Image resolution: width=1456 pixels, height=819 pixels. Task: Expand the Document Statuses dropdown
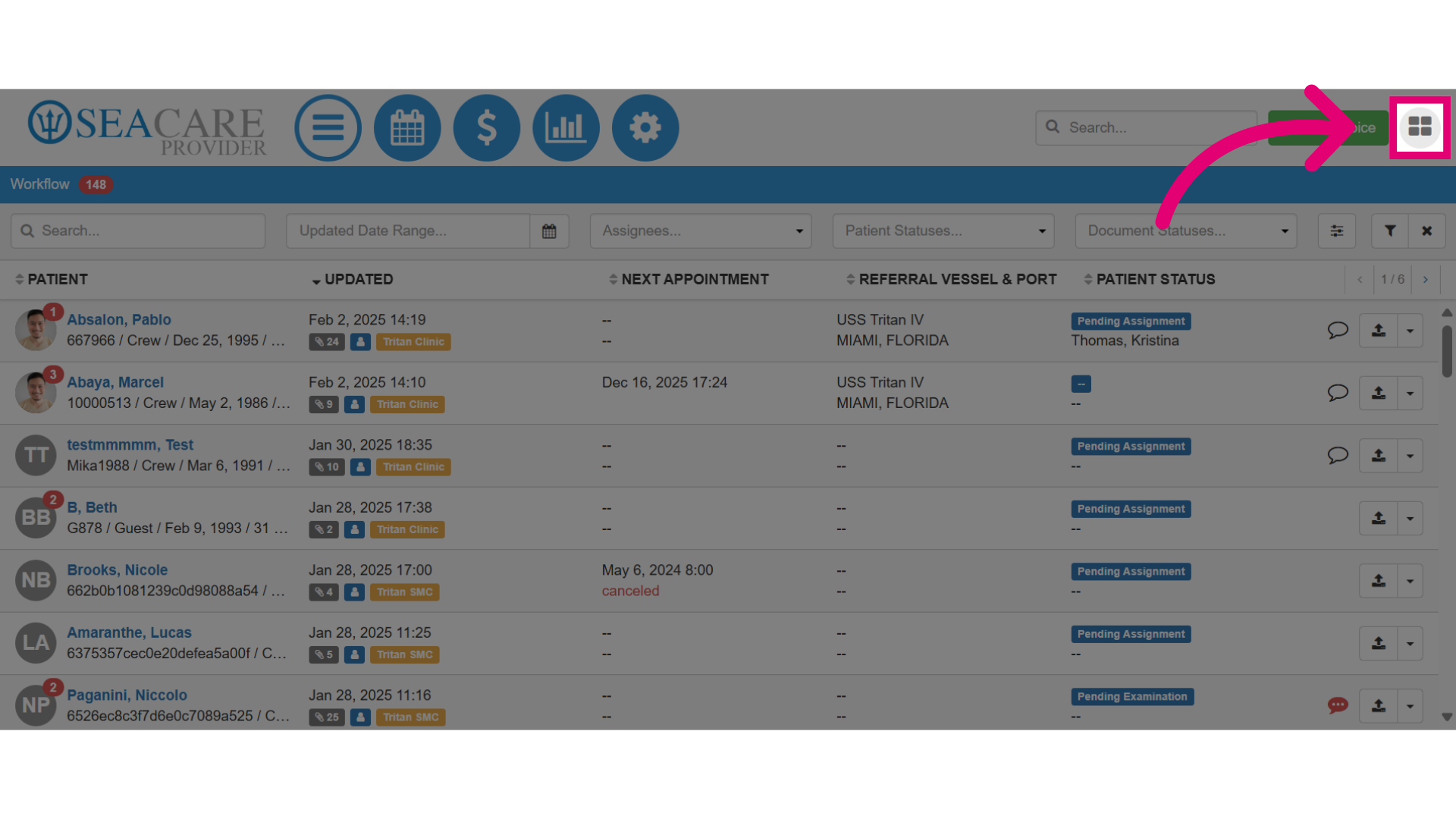(1186, 231)
